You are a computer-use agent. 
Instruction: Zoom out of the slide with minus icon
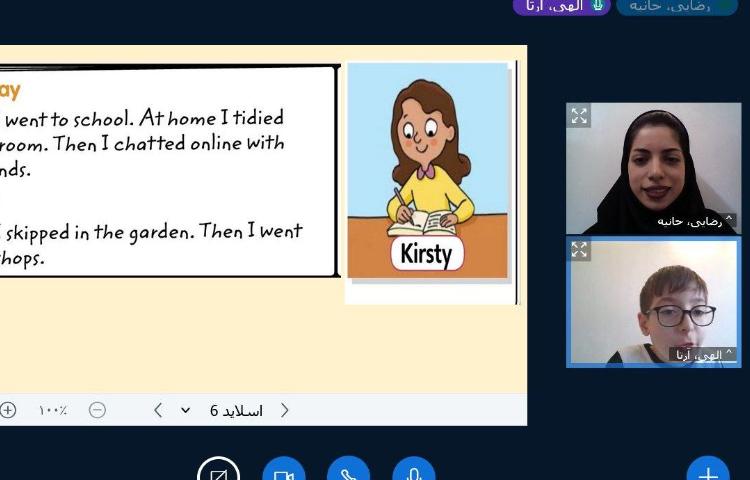click(97, 410)
